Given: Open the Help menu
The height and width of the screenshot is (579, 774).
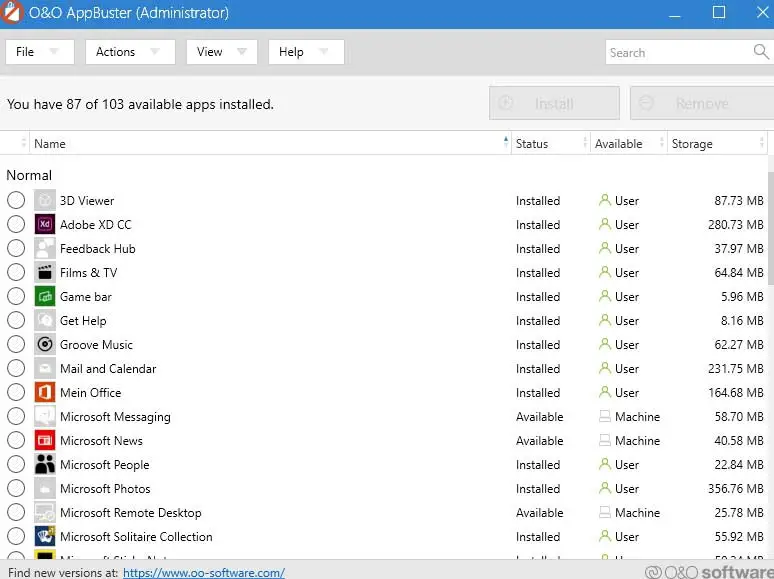Looking at the screenshot, I should click(305, 52).
